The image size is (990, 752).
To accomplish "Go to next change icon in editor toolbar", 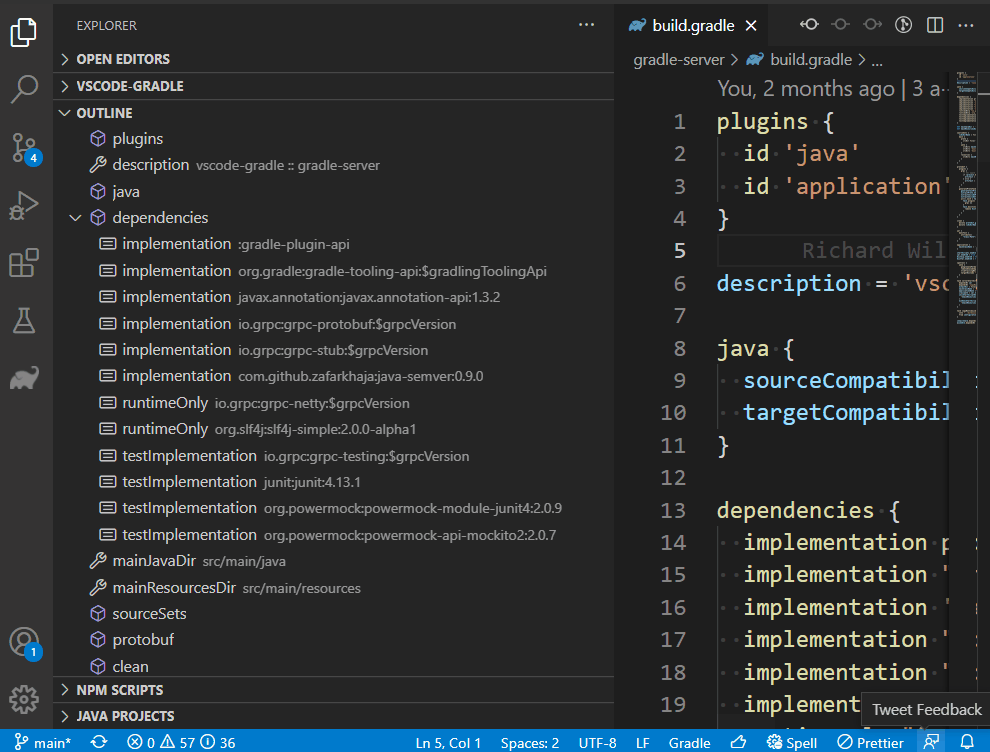I will [x=873, y=25].
